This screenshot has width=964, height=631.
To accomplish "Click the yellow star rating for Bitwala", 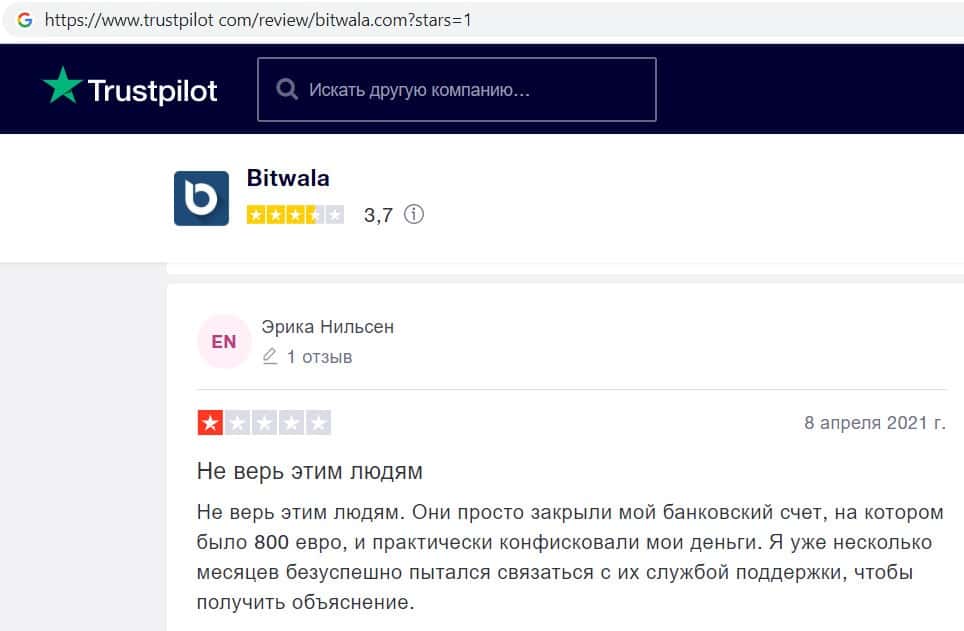I will 295,215.
